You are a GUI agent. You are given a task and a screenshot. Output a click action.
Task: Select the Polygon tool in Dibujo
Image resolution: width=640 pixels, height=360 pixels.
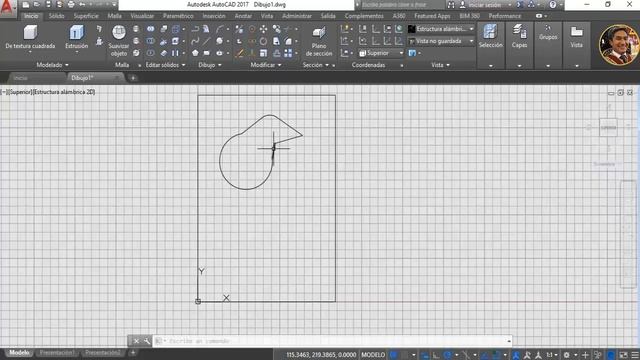(195, 53)
